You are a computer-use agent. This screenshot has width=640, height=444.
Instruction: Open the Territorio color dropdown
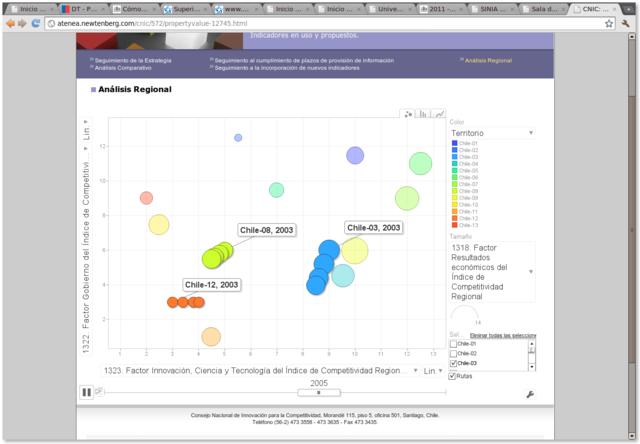tap(492, 132)
